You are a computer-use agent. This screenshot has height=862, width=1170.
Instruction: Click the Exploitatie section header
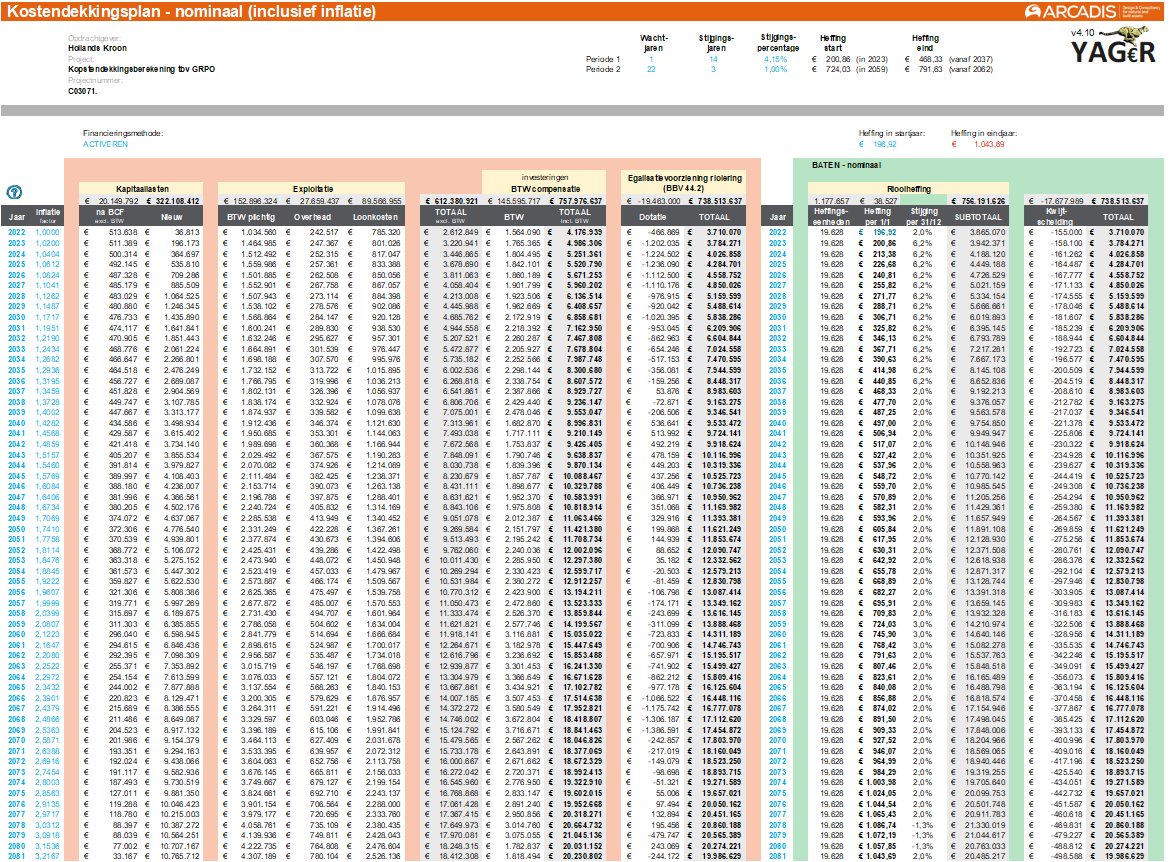(x=312, y=187)
